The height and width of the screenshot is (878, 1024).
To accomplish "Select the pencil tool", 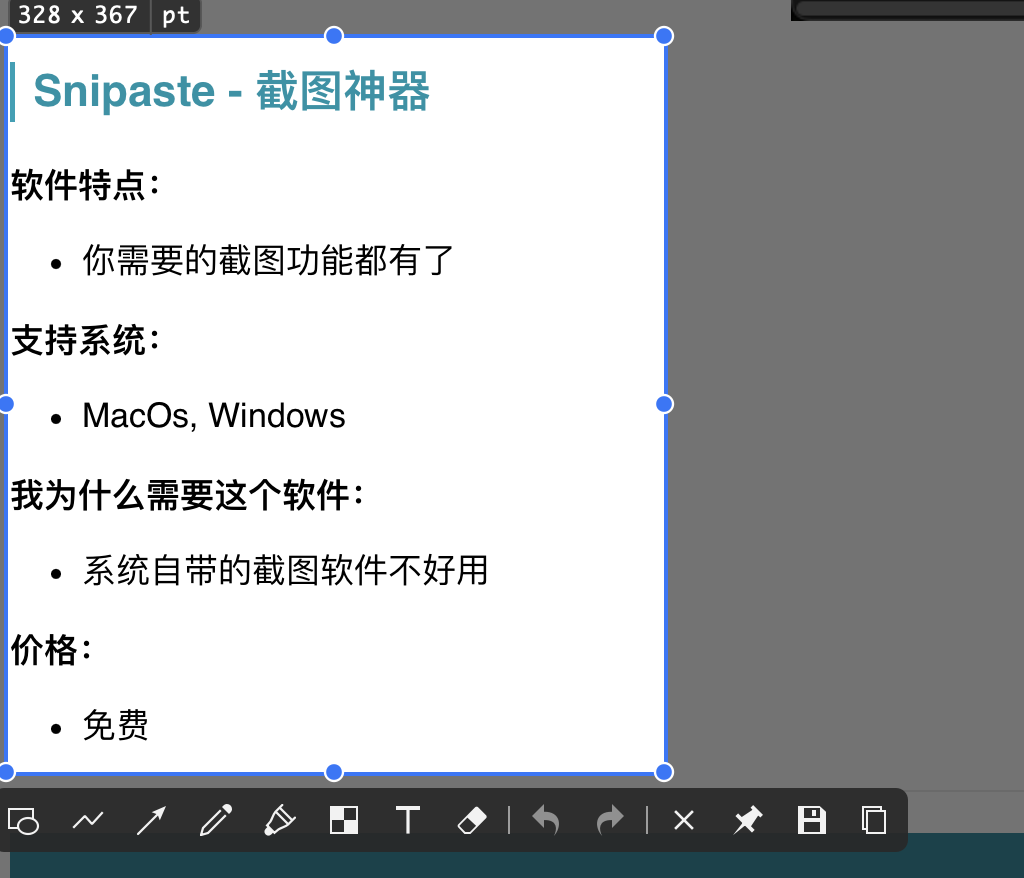I will click(x=216, y=820).
